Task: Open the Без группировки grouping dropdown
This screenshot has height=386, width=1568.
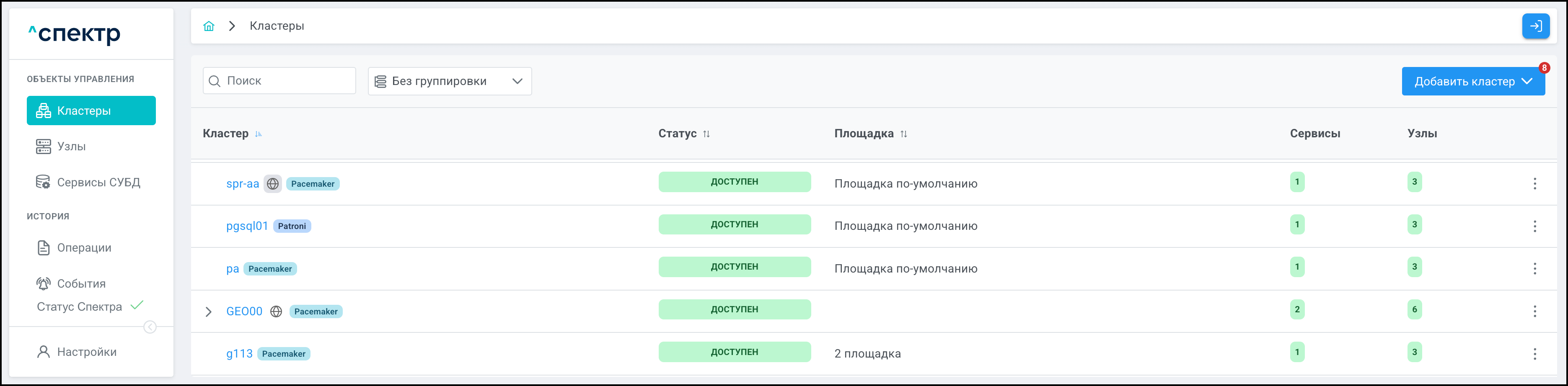Action: pos(449,82)
